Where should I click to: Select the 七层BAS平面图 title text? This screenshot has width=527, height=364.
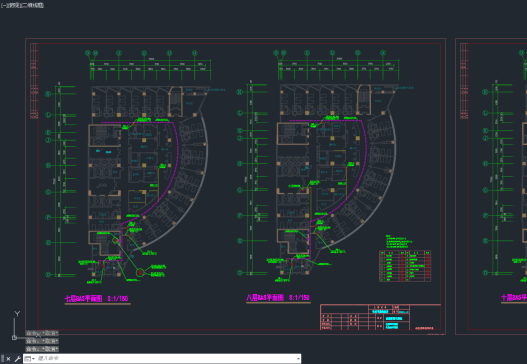[83, 298]
